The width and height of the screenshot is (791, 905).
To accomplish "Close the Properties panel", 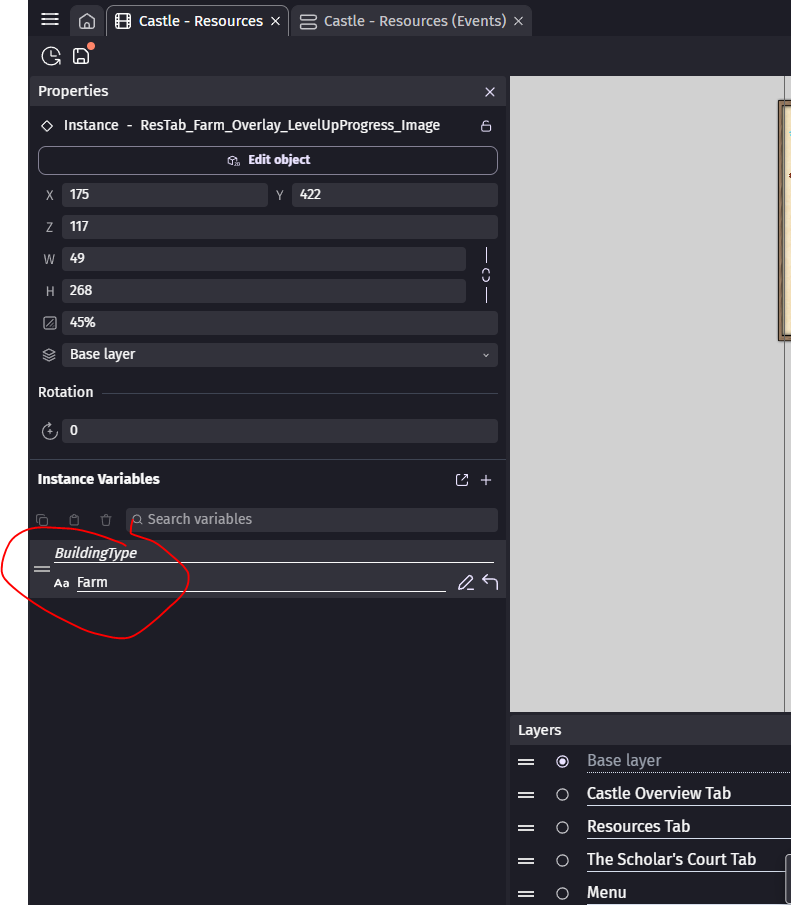I will point(490,92).
